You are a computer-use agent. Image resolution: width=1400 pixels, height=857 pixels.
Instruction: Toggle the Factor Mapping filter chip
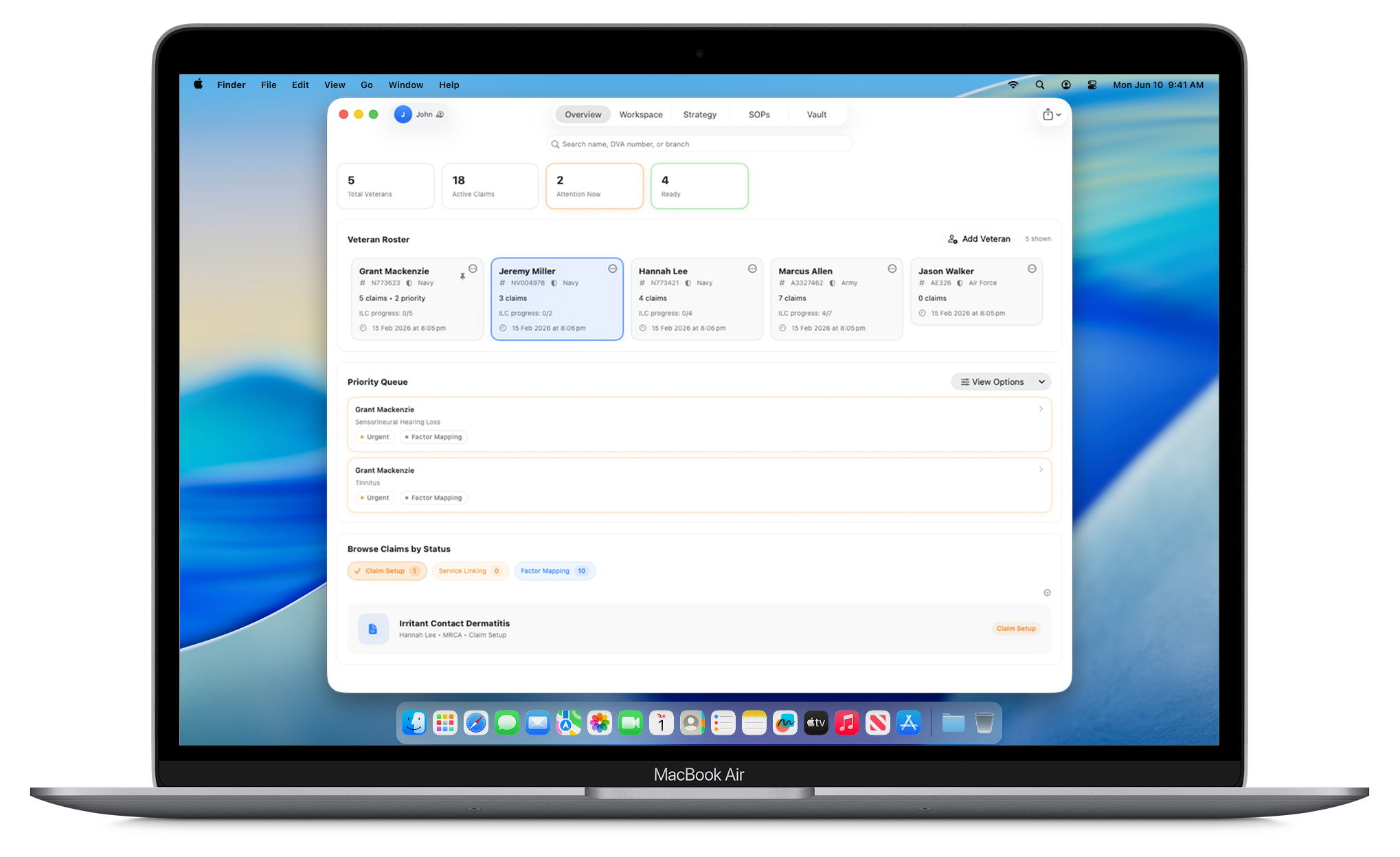554,570
